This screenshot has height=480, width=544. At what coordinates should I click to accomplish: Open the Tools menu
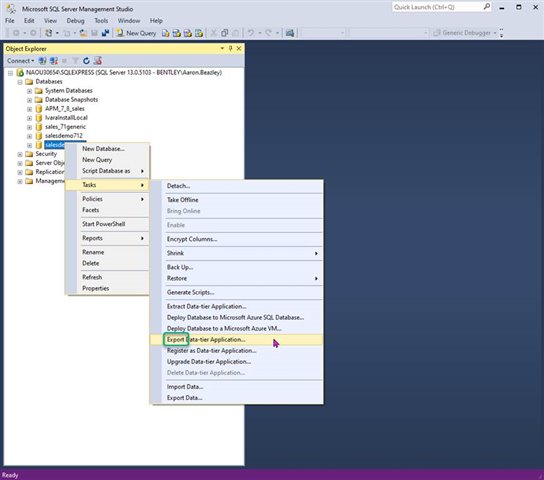[x=101, y=20]
